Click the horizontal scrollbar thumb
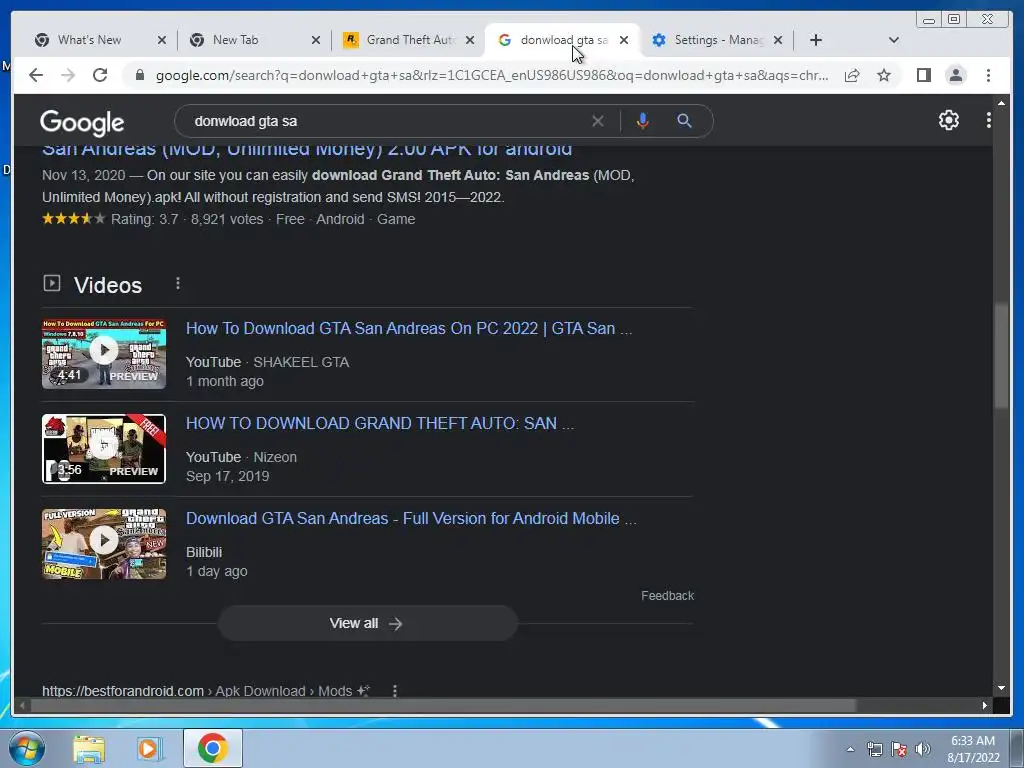This screenshot has height=768, width=1024. coord(443,705)
